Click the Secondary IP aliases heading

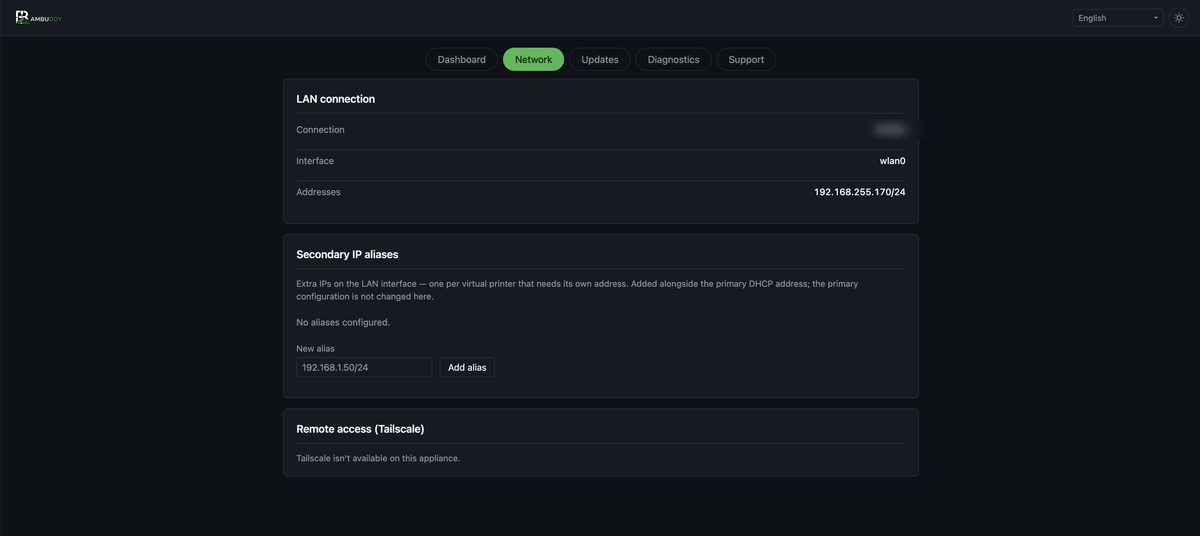coord(347,254)
